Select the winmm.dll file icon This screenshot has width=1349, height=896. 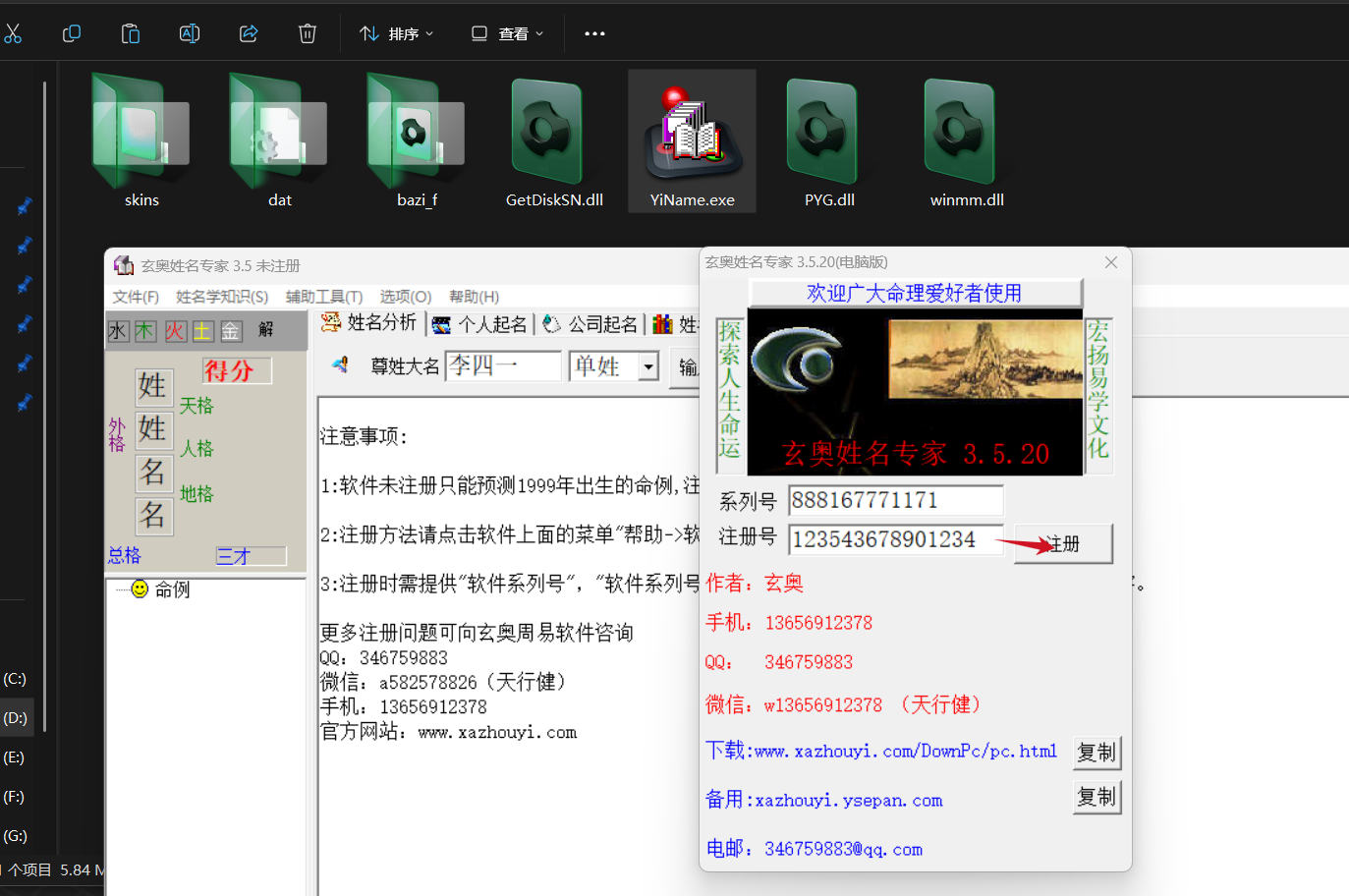point(960,133)
